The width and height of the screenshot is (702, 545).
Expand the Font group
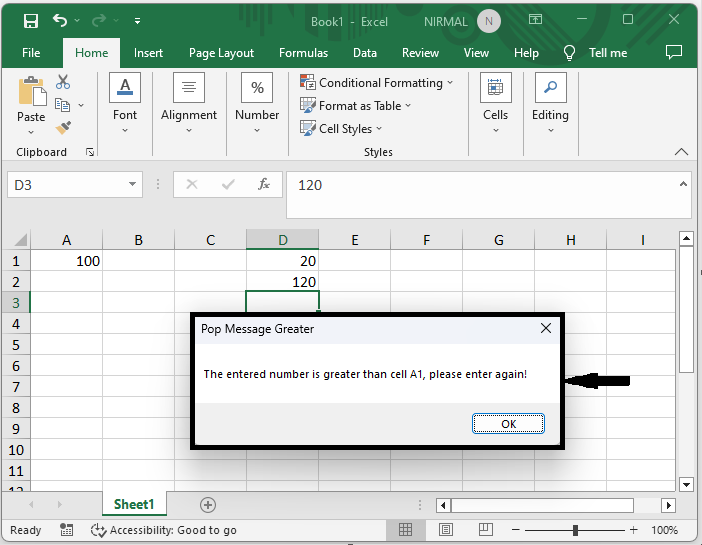(x=125, y=104)
